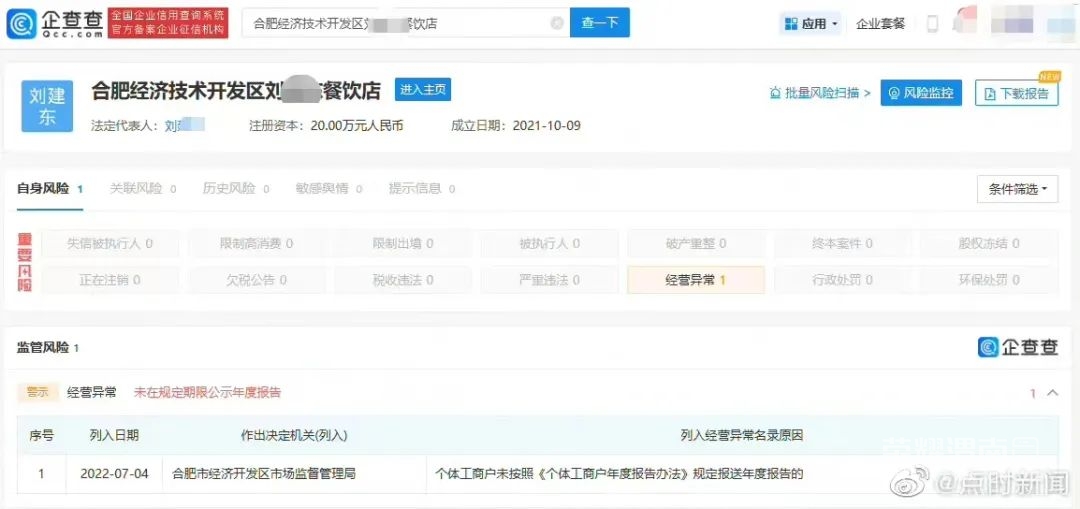This screenshot has width=1080, height=509.
Task: Switch to the 关联风险 tab
Action: coord(143,189)
